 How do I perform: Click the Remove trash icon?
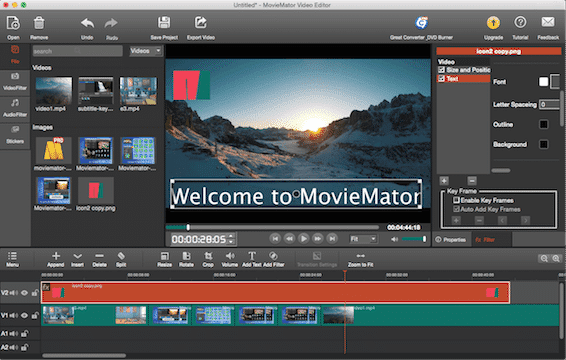pos(39,23)
